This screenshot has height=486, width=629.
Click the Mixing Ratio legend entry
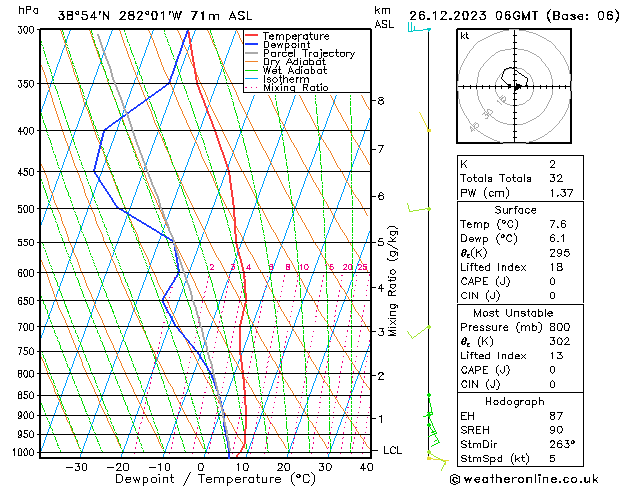pos(296,88)
